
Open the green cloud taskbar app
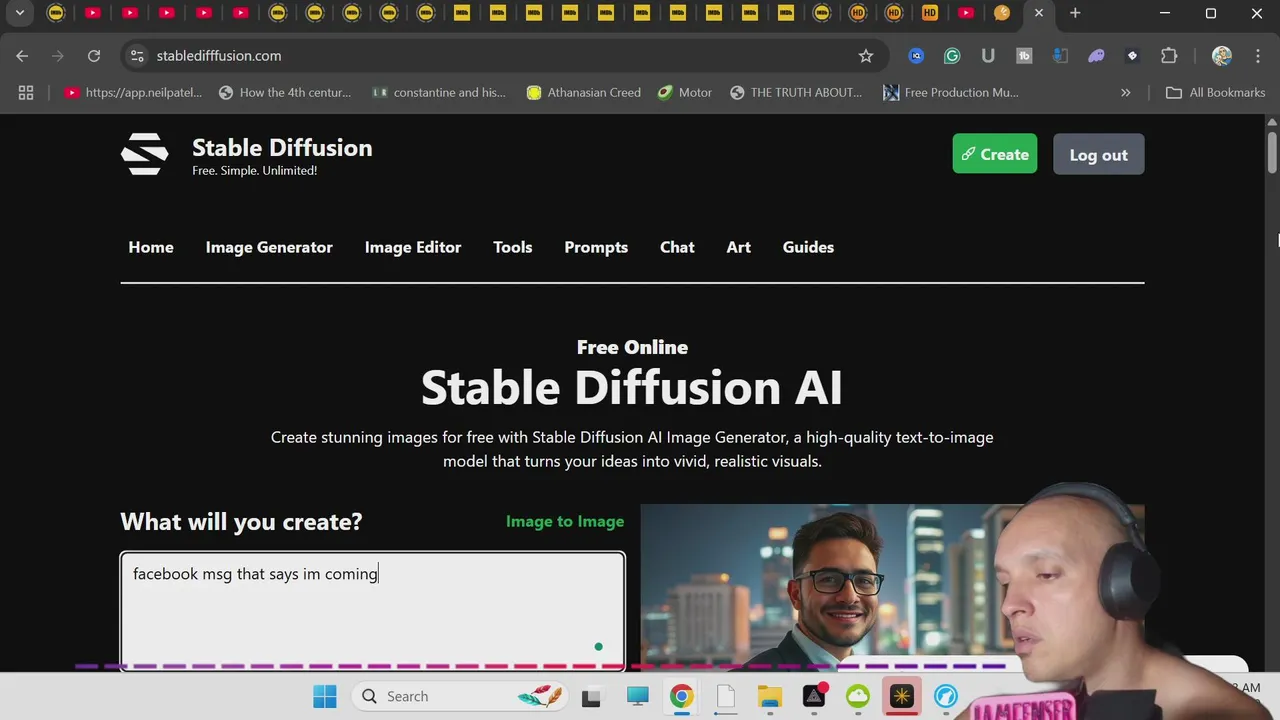(x=858, y=696)
